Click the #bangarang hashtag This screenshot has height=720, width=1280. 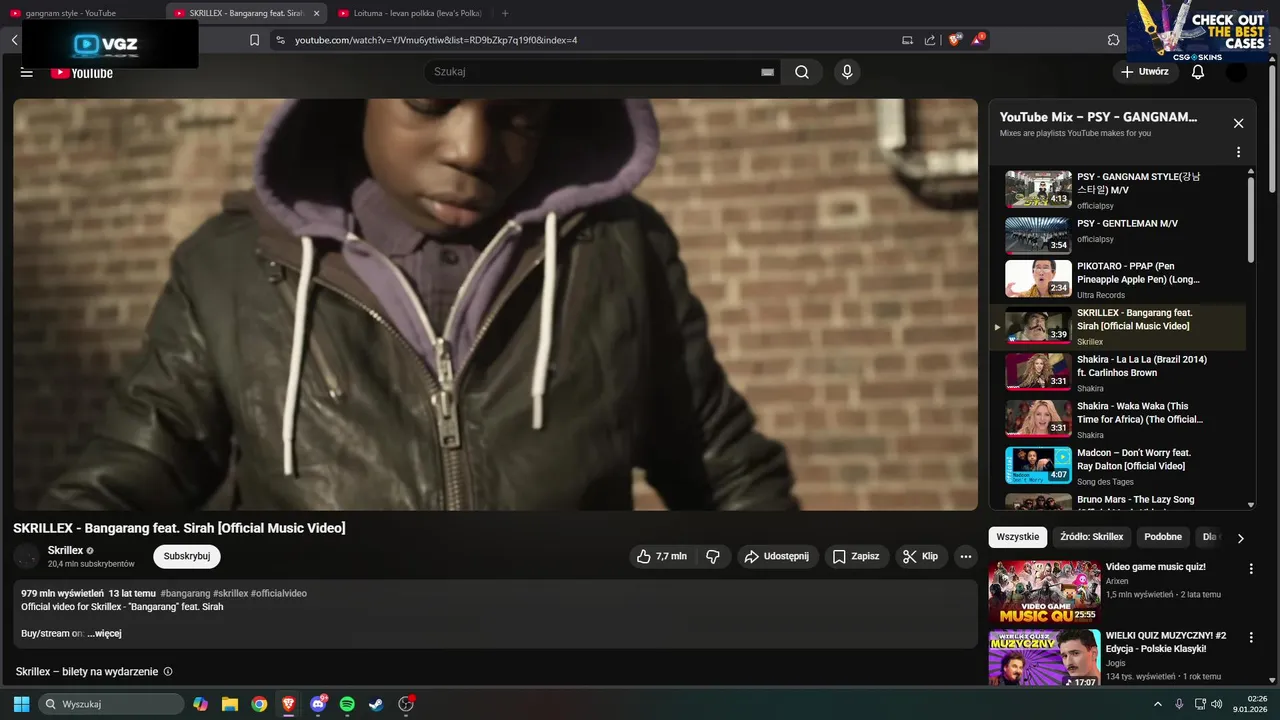click(x=185, y=593)
